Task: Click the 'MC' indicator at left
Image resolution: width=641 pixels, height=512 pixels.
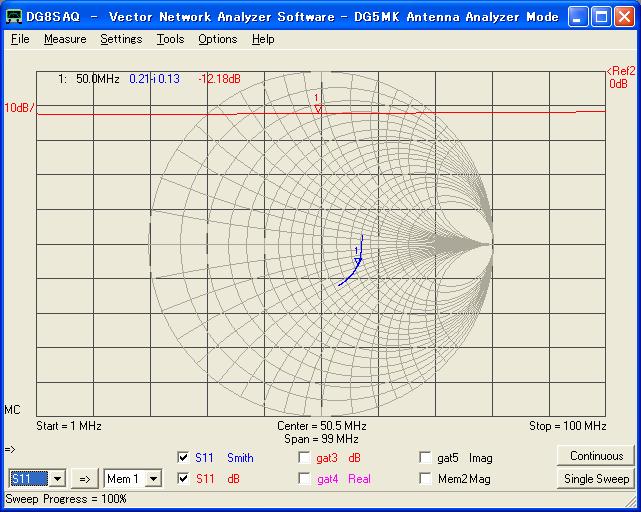Action: (x=12, y=410)
